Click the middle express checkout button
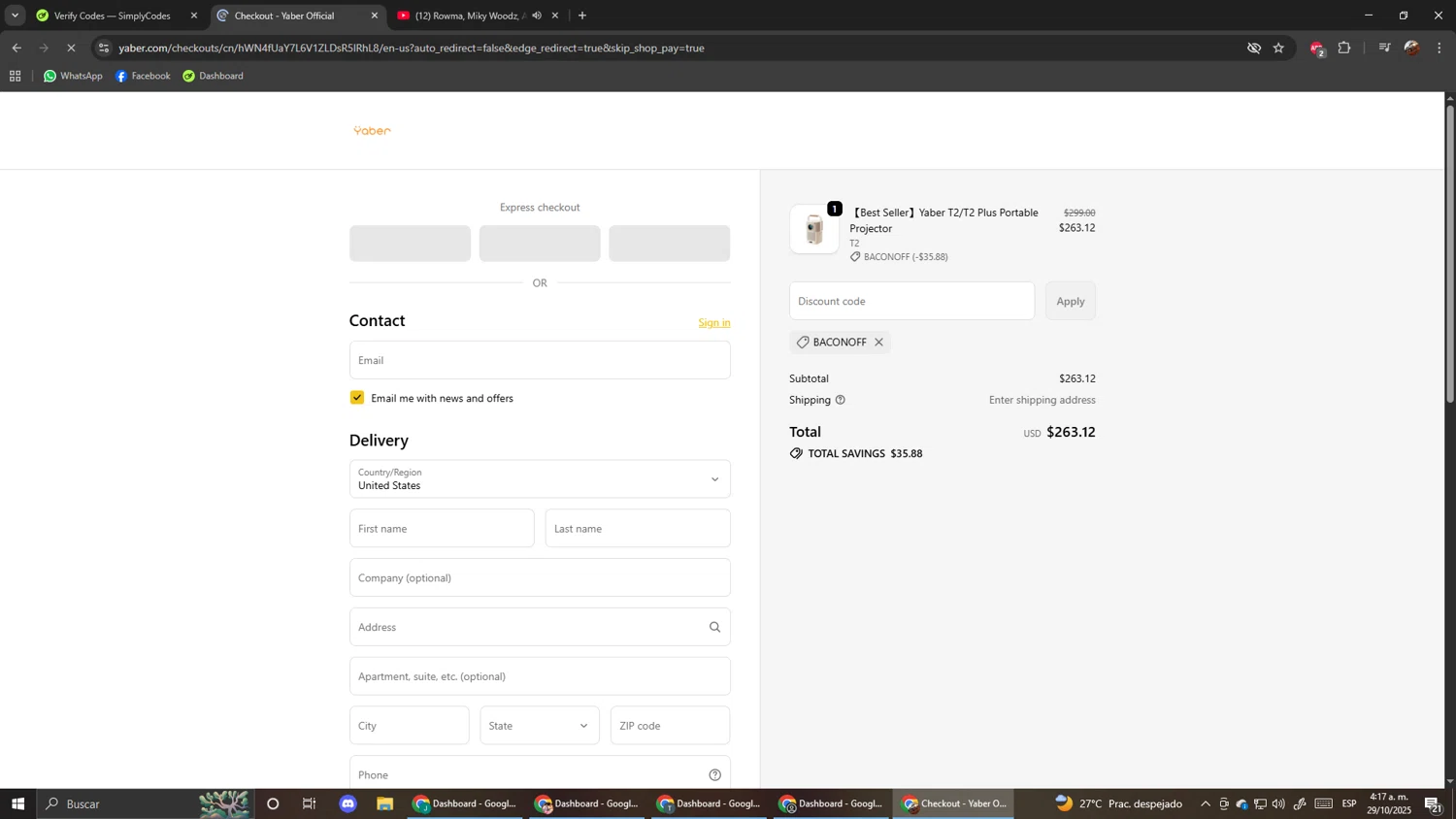1456x819 pixels. [x=540, y=244]
